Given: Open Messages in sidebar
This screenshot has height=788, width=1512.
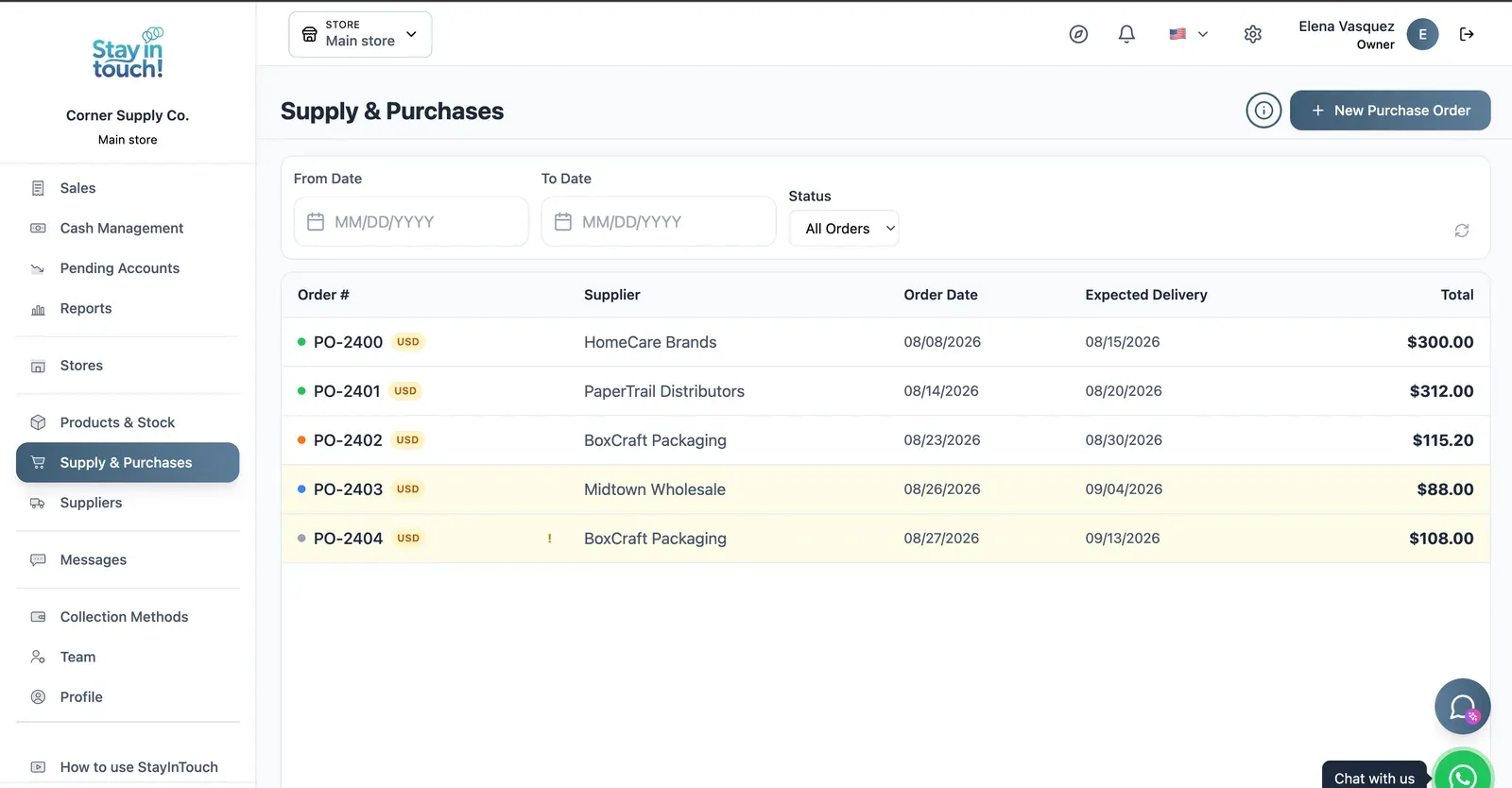Looking at the screenshot, I should click(128, 560).
